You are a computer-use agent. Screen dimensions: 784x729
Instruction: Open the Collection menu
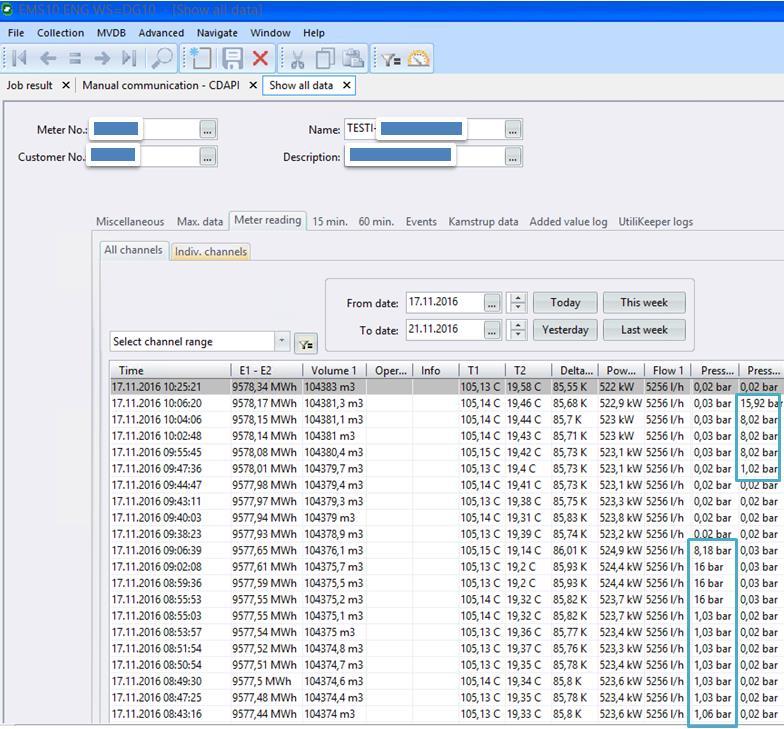tap(60, 33)
